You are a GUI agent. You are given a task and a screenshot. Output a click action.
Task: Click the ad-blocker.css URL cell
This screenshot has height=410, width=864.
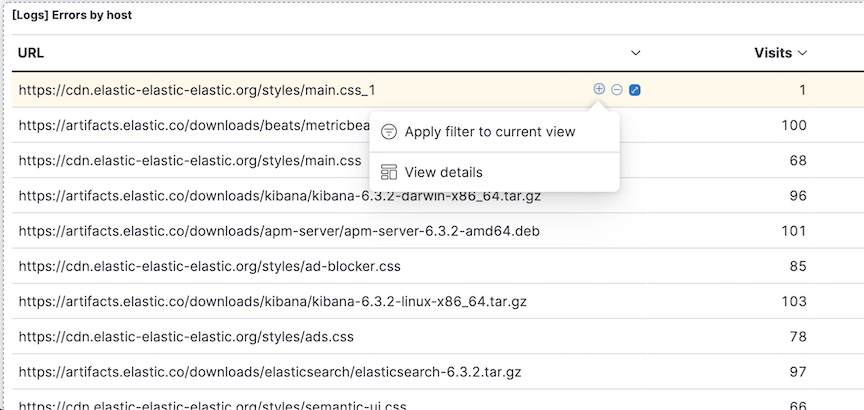[209, 266]
